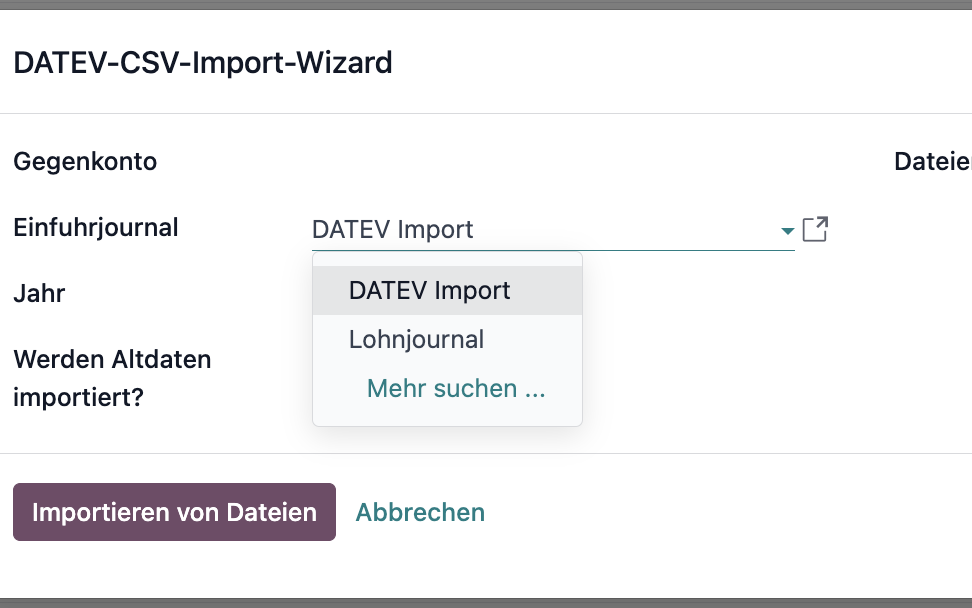Focus the empty Gegenkonto input area
972x608 pixels.
544,162
